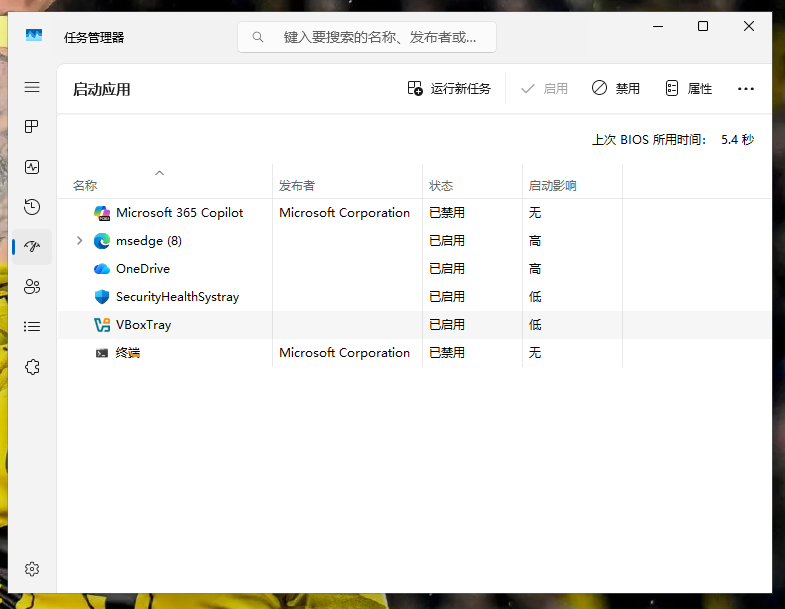785x609 pixels.
Task: Select the 终端 row name
Action: [128, 353]
